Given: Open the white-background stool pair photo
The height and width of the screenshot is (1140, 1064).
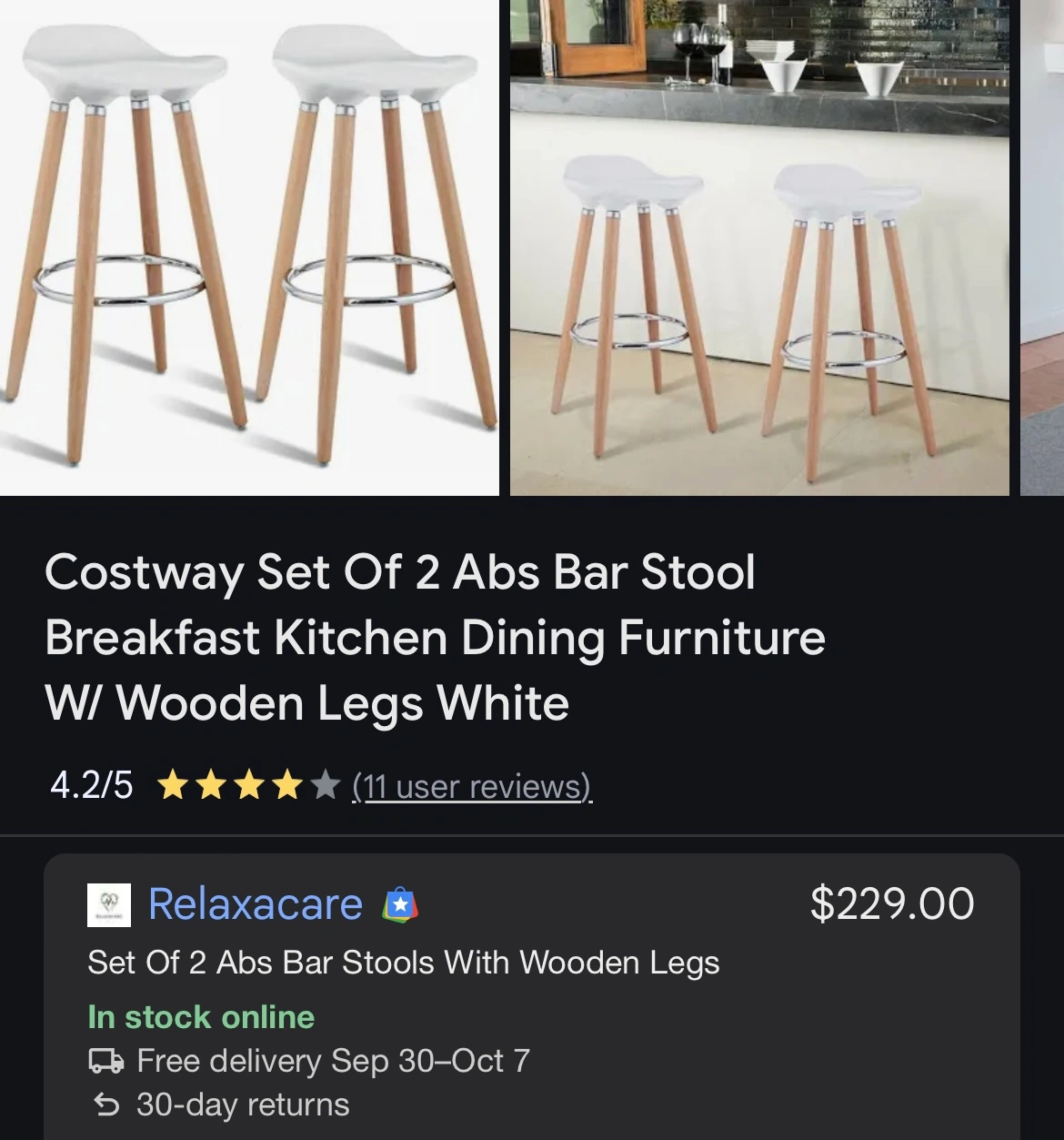Looking at the screenshot, I should coord(249,247).
